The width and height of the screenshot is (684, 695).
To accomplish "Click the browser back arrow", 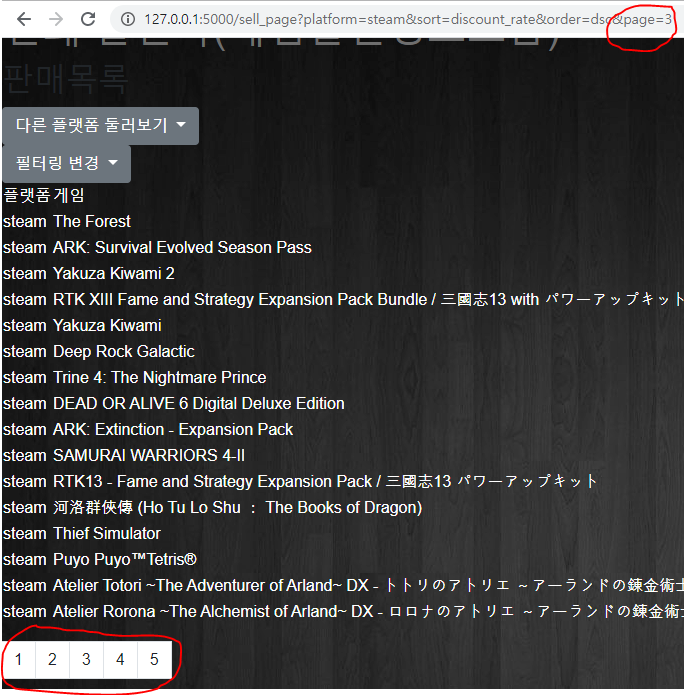I will pos(23,19).
